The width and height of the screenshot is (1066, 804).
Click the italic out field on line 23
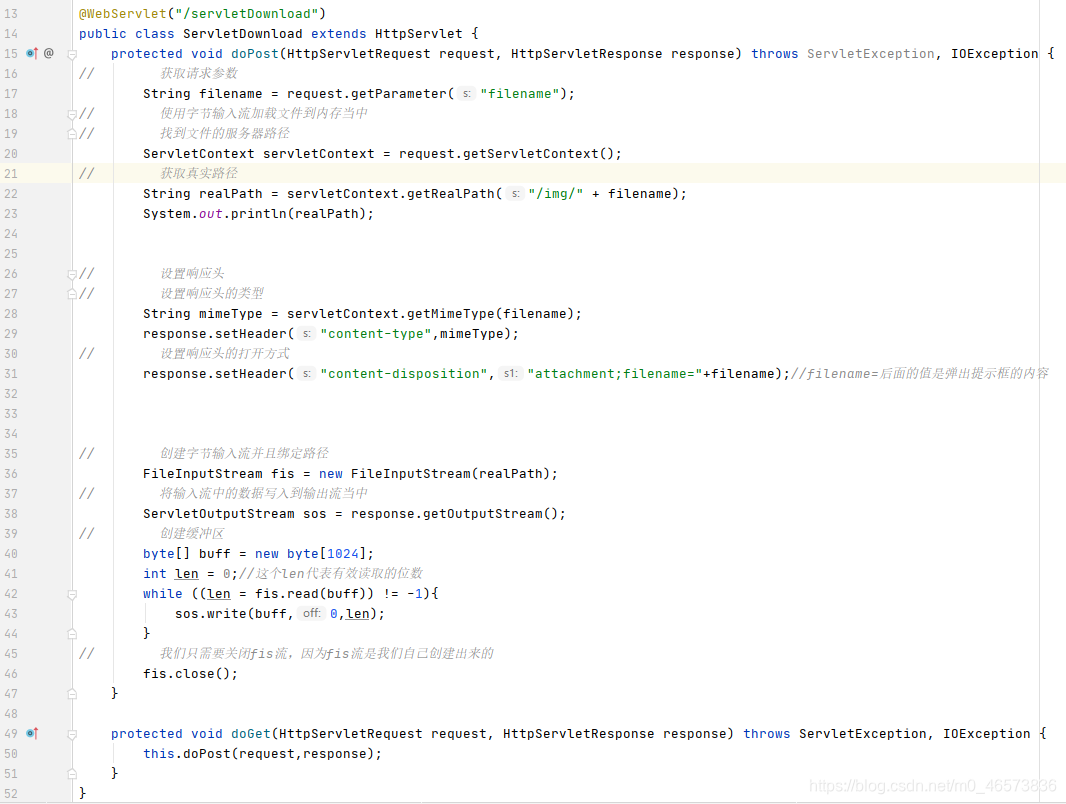point(211,213)
